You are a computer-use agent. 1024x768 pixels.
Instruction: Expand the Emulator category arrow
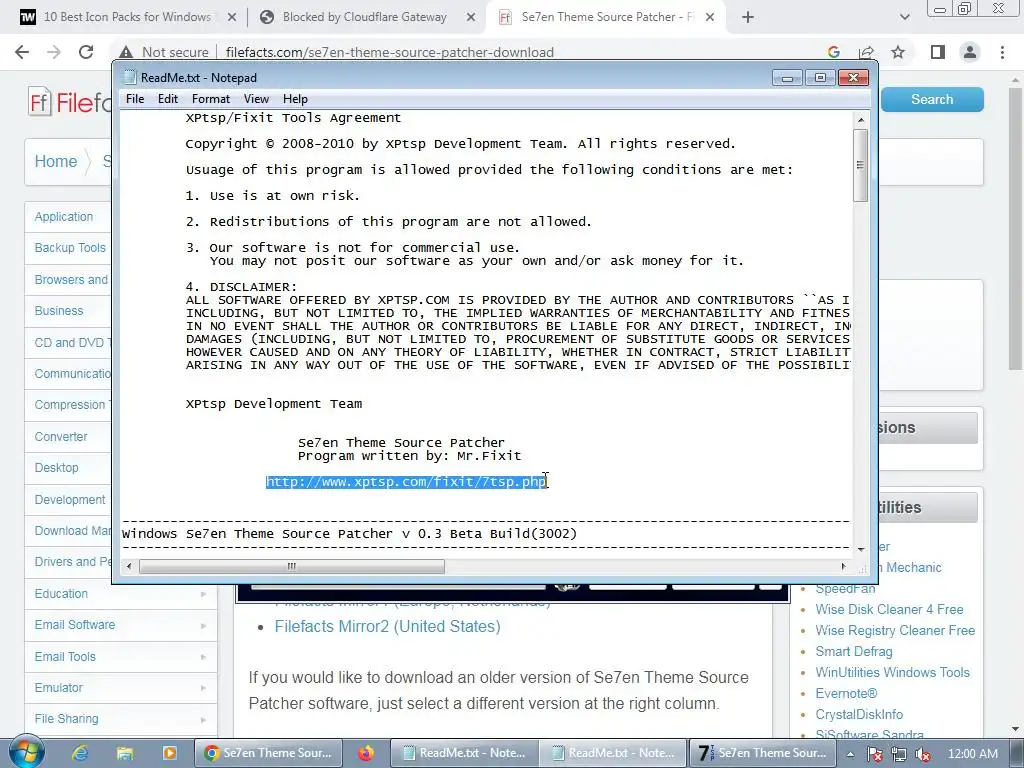pyautogui.click(x=203, y=688)
